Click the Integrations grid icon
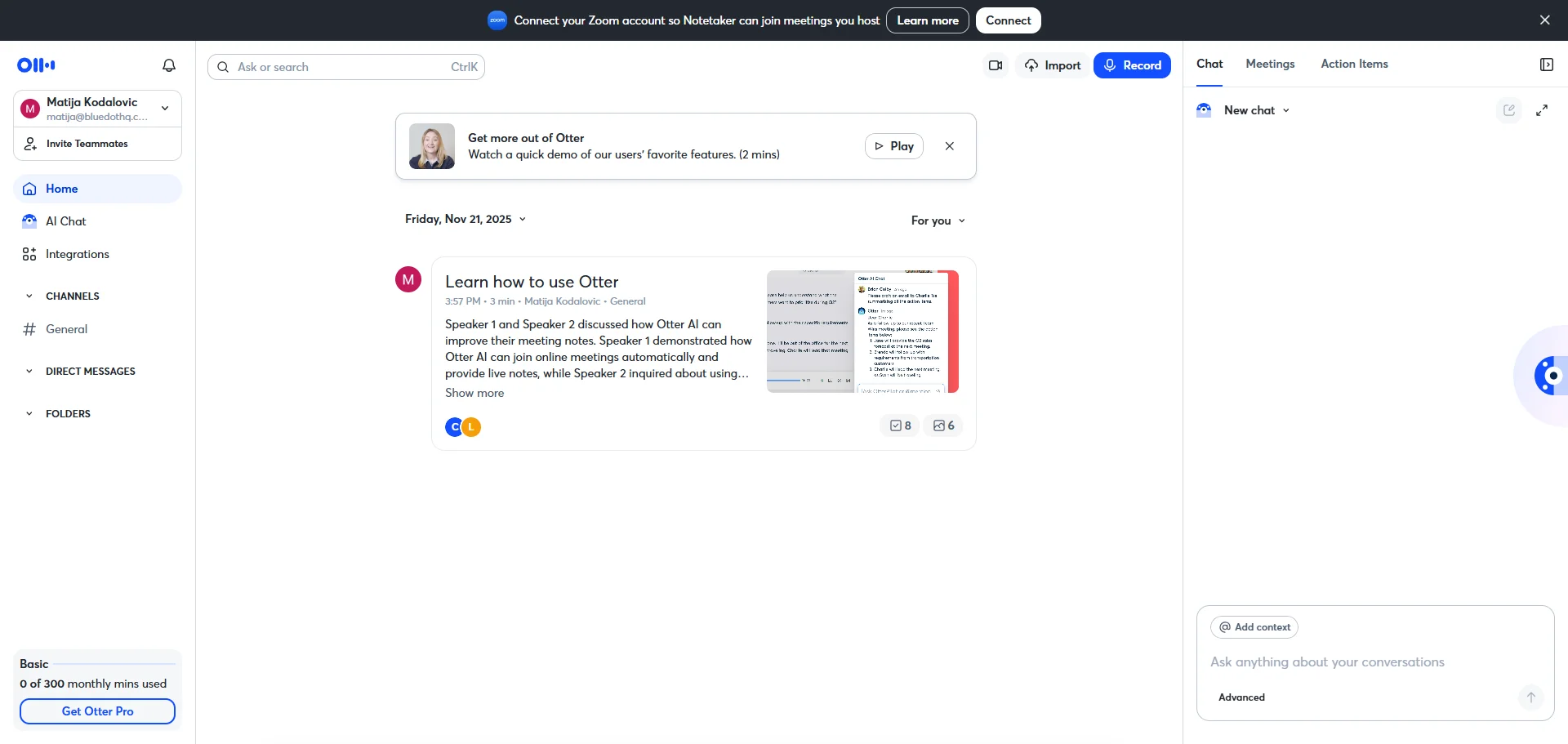The height and width of the screenshot is (744, 1568). (29, 254)
